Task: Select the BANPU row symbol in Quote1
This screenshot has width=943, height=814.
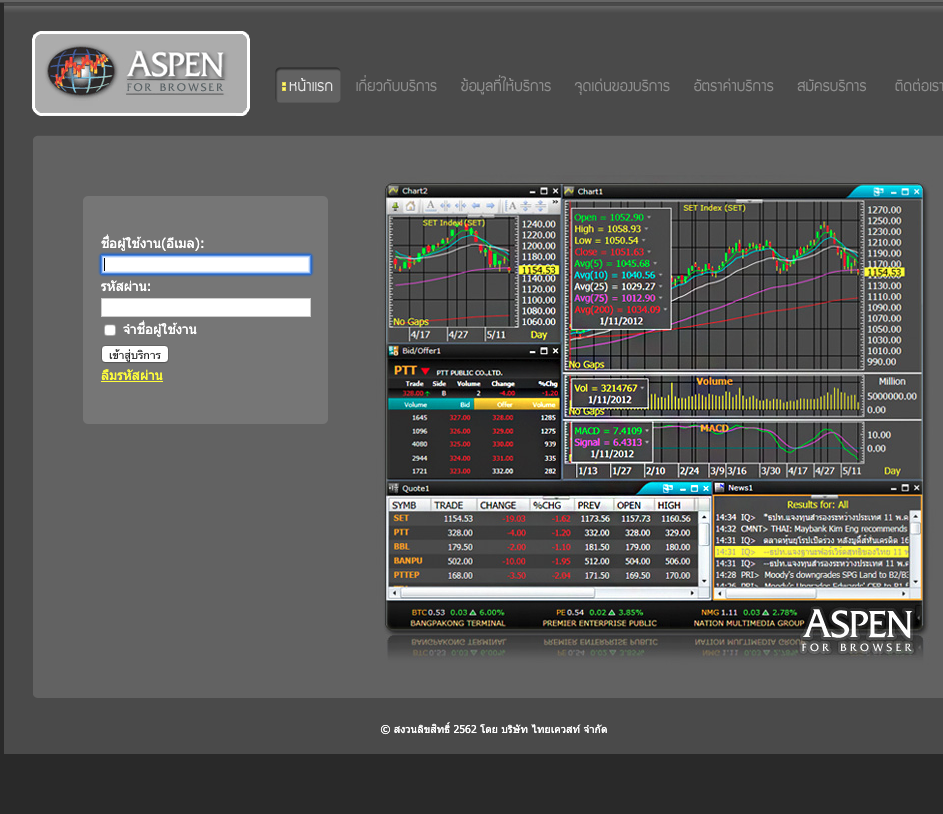Action: click(408, 561)
